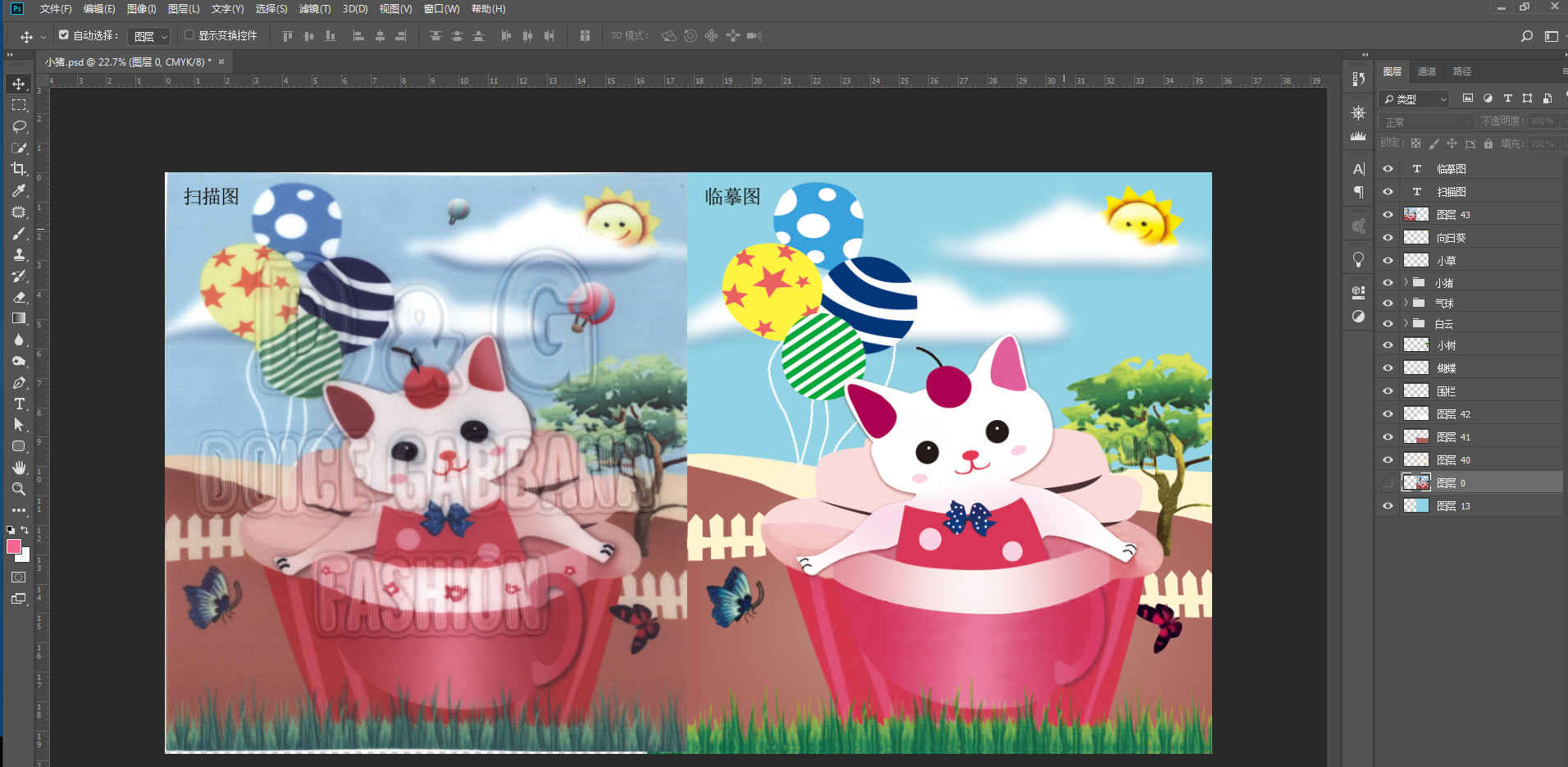Select the Eraser tool

(19, 297)
